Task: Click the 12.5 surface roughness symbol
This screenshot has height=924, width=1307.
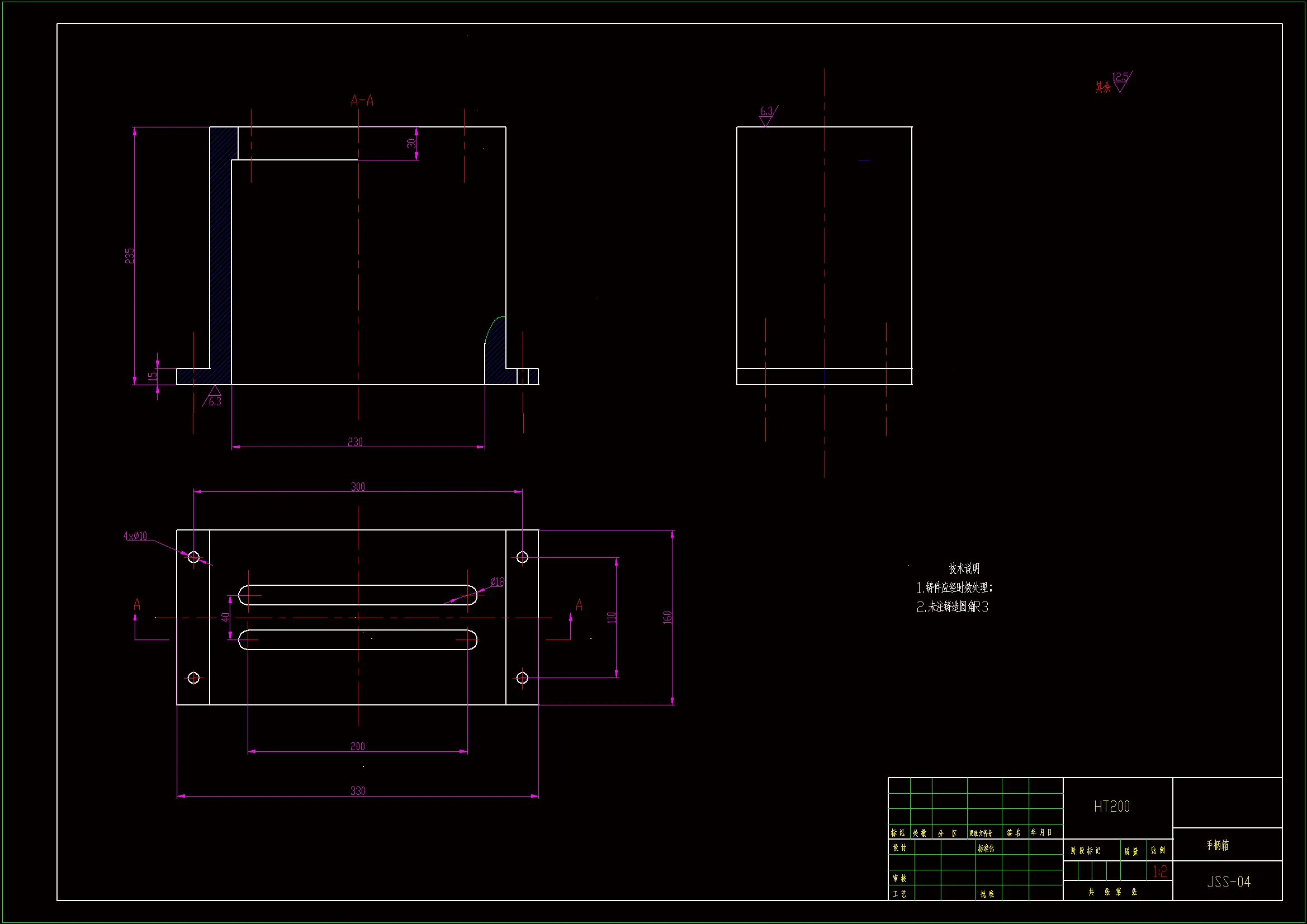Action: coord(1120,82)
